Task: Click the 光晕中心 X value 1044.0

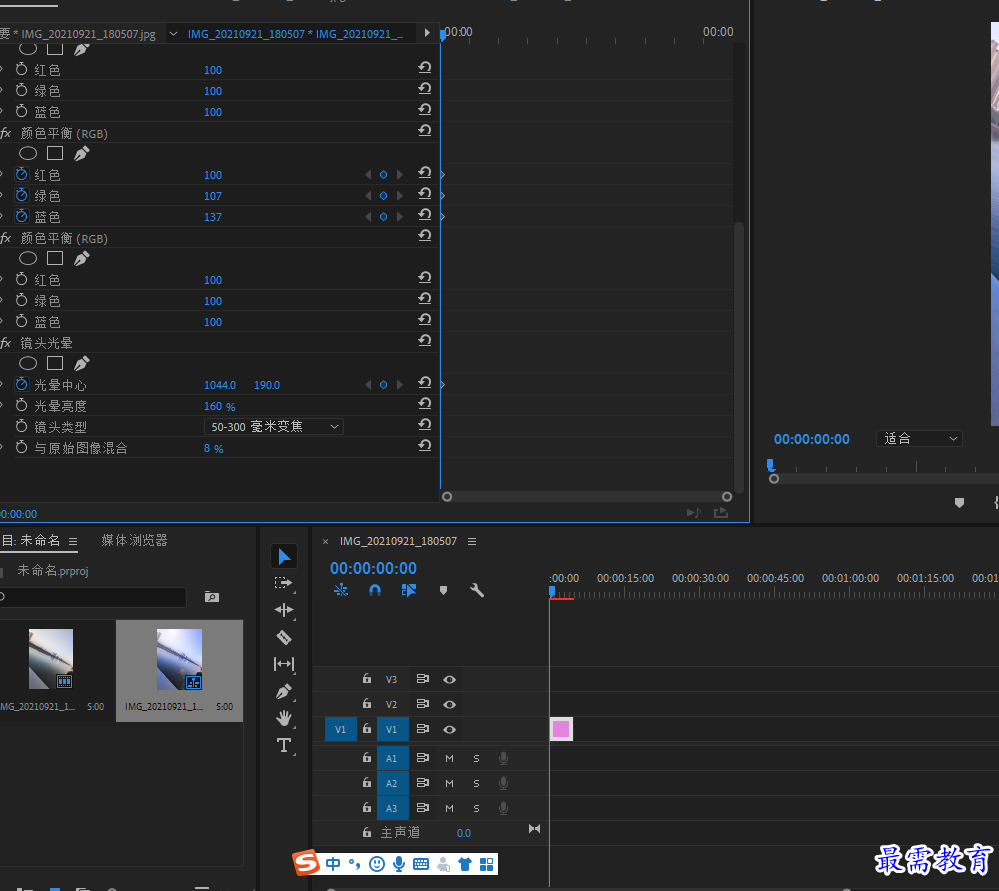Action: (x=220, y=385)
